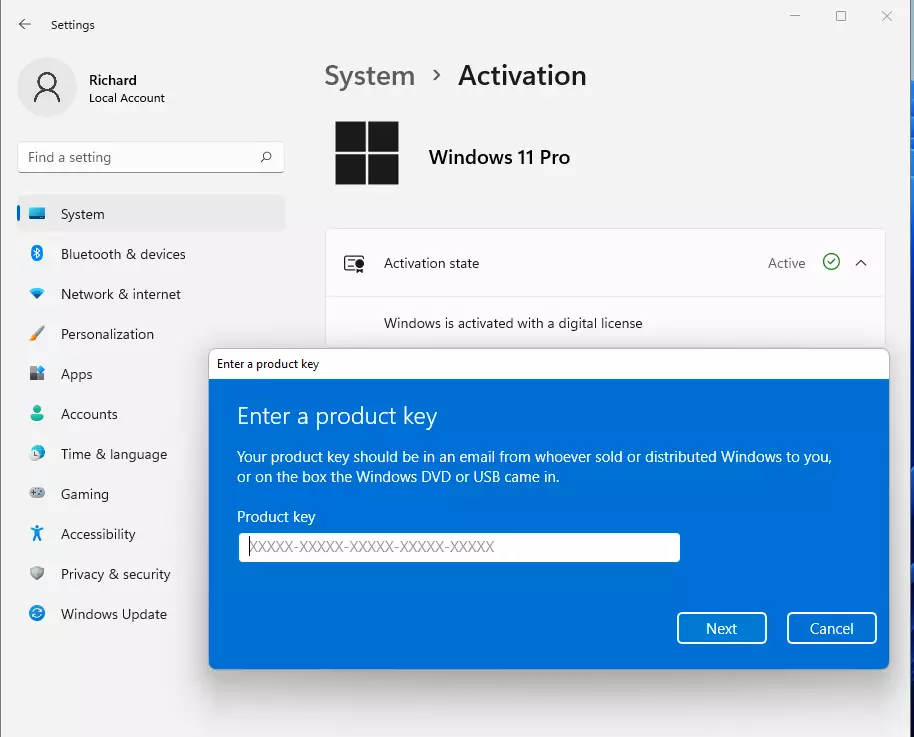
Task: Open Accounts via its person icon
Action: coord(37,413)
